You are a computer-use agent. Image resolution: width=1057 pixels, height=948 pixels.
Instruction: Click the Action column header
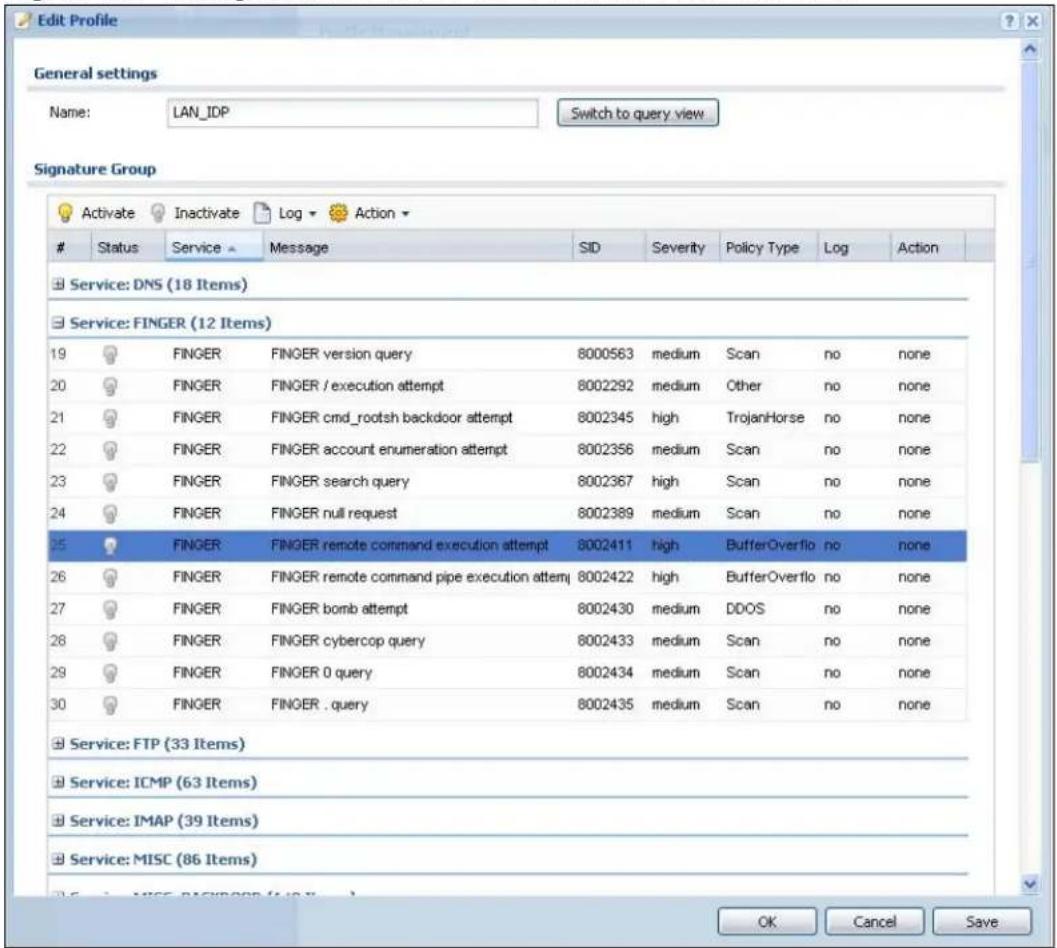tap(928, 247)
